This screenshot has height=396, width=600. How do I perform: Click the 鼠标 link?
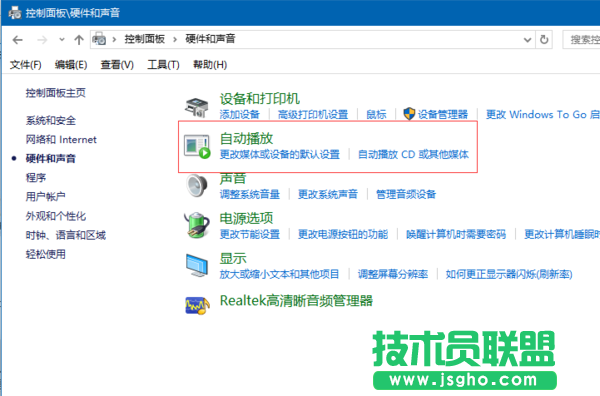click(376, 114)
